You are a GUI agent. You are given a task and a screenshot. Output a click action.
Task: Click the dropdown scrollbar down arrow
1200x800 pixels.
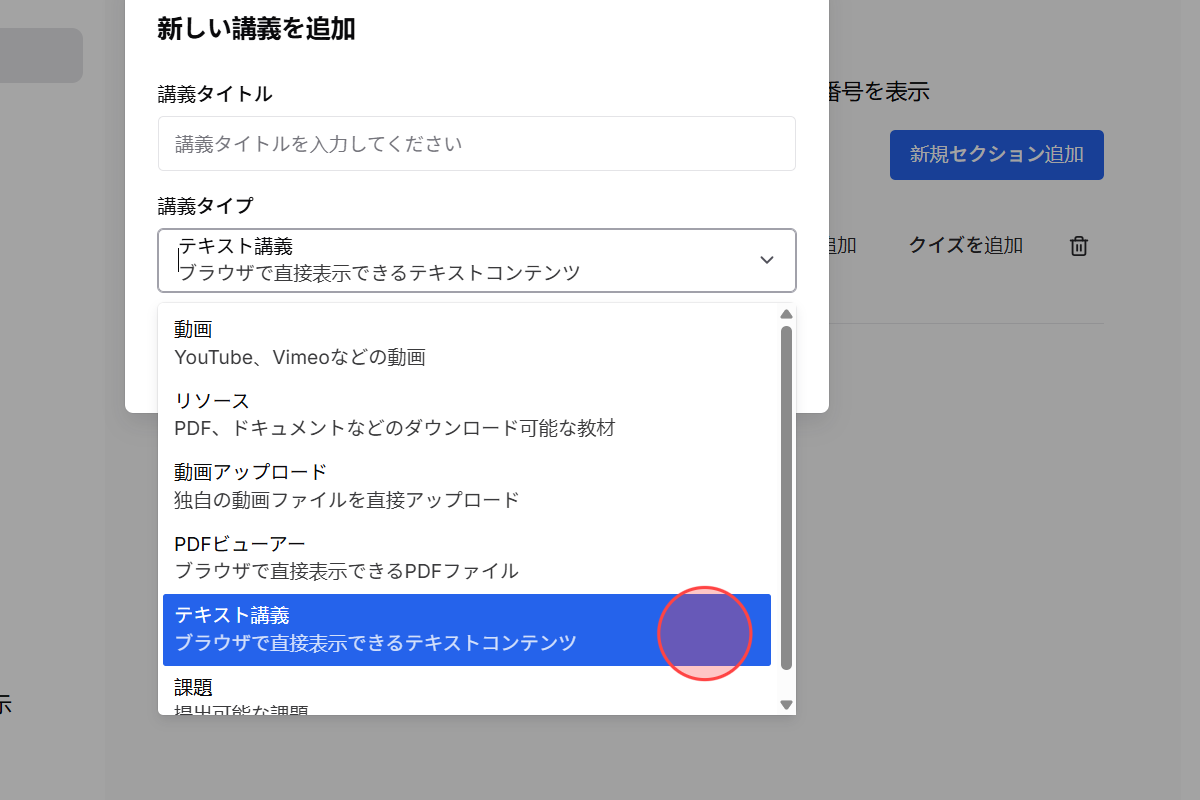click(786, 705)
